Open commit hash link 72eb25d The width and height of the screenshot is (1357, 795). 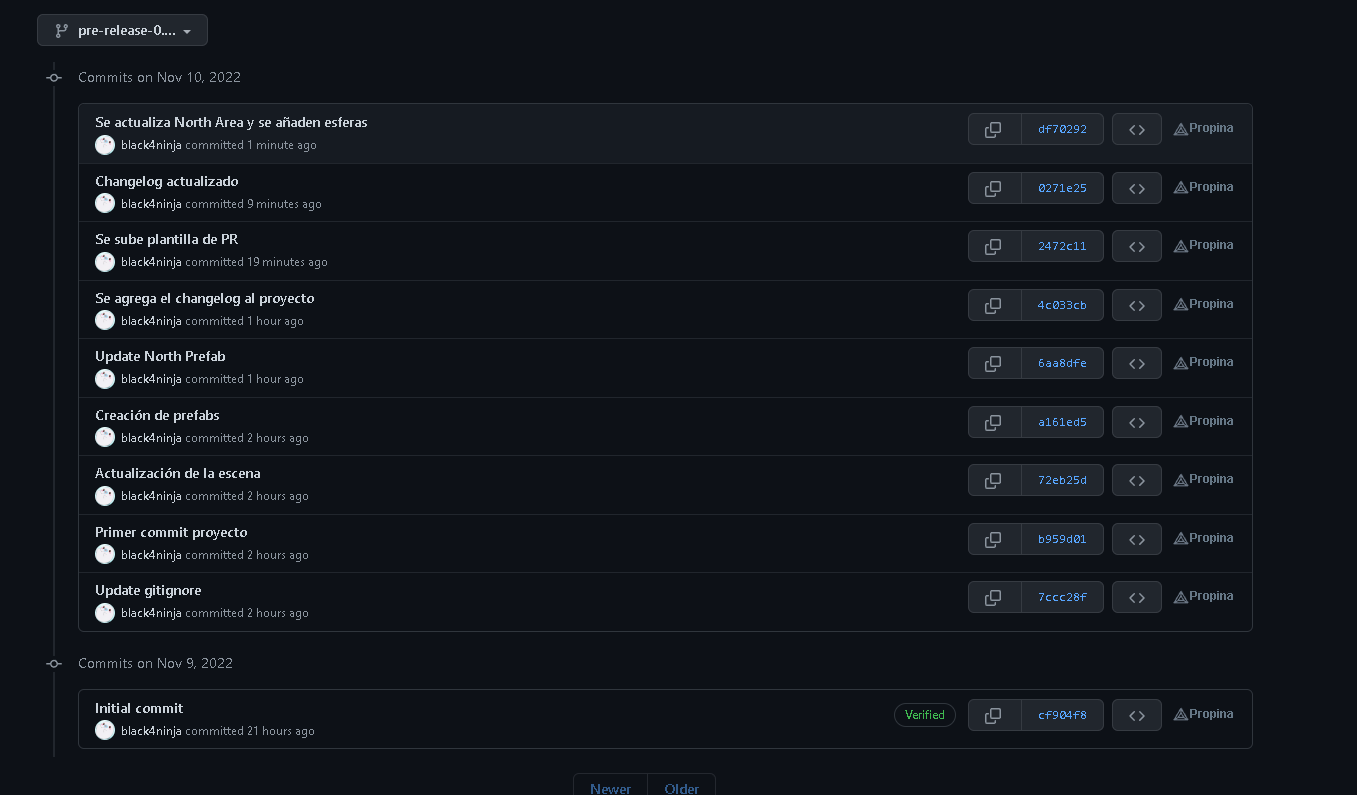point(1062,480)
